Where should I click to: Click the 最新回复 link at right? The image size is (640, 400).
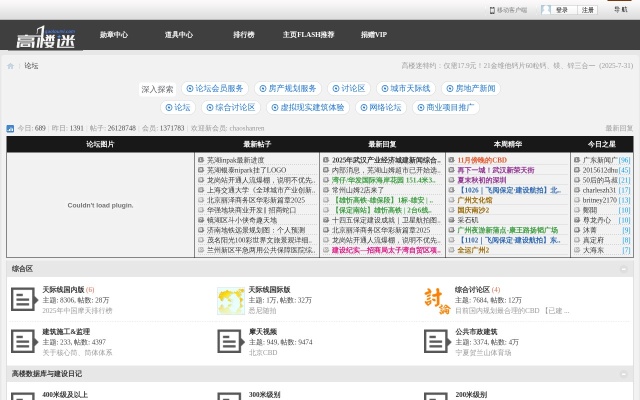click(619, 128)
